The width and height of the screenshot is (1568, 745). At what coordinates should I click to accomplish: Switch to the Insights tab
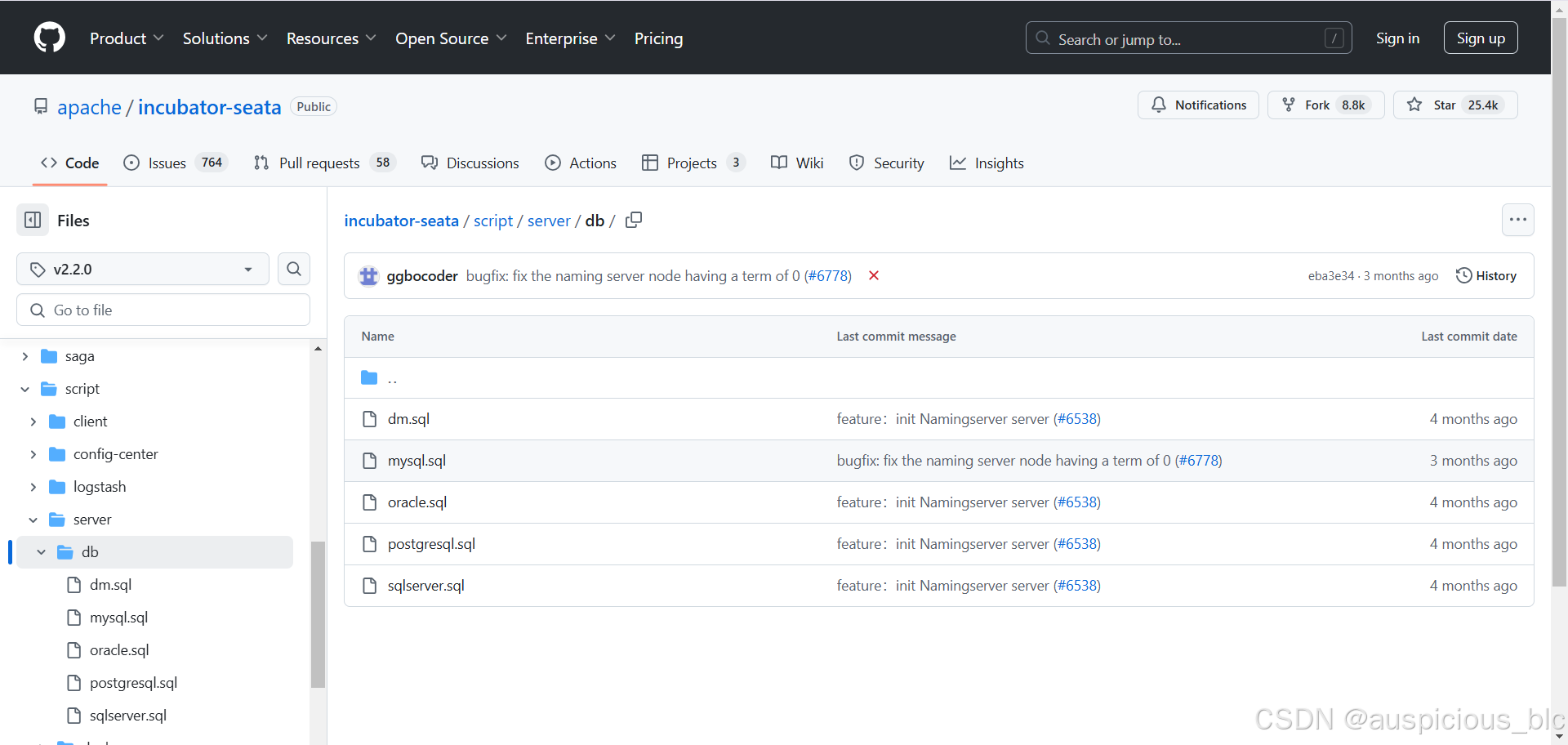click(987, 163)
